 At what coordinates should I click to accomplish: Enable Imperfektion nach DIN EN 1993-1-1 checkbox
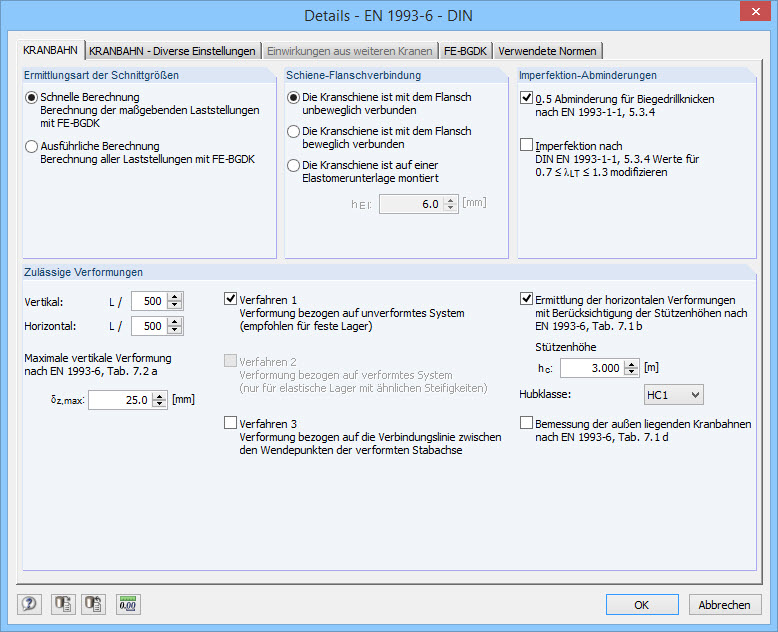tap(526, 145)
